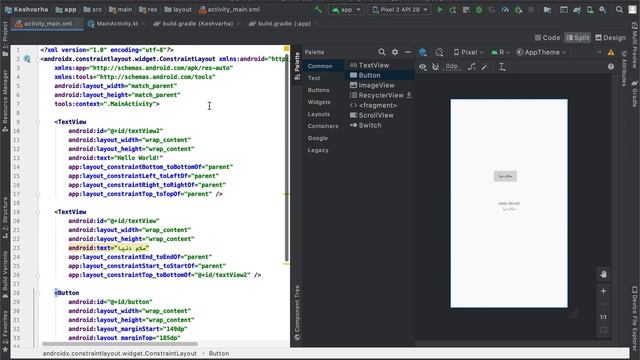640x360 pixels.
Task: Open the SDK Manager icon
Action: (x=602, y=9)
